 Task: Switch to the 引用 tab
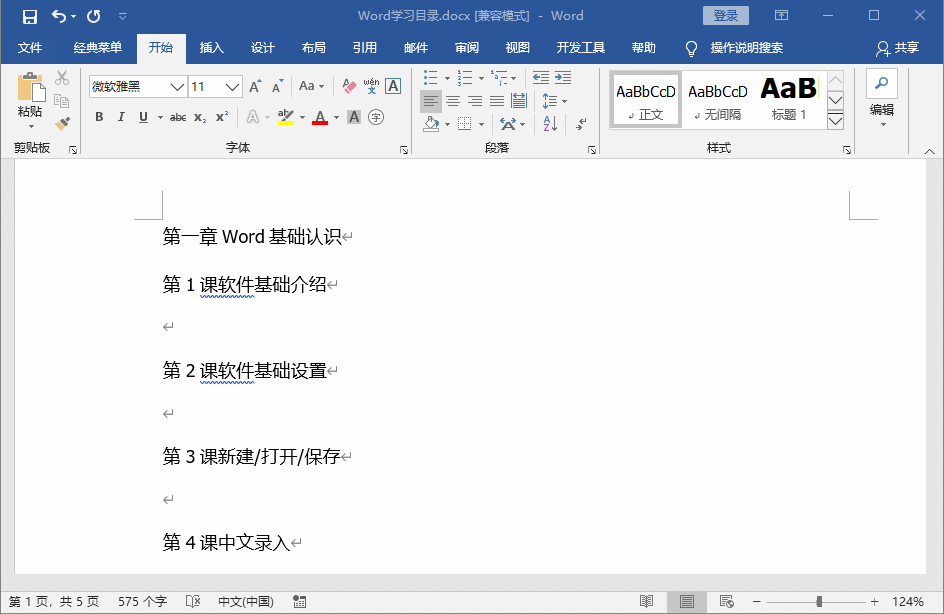(364, 48)
